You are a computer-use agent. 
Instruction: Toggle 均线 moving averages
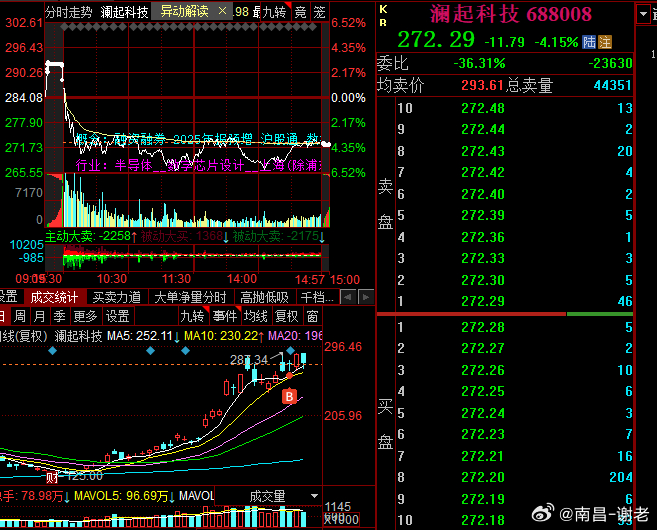pyautogui.click(x=256, y=316)
